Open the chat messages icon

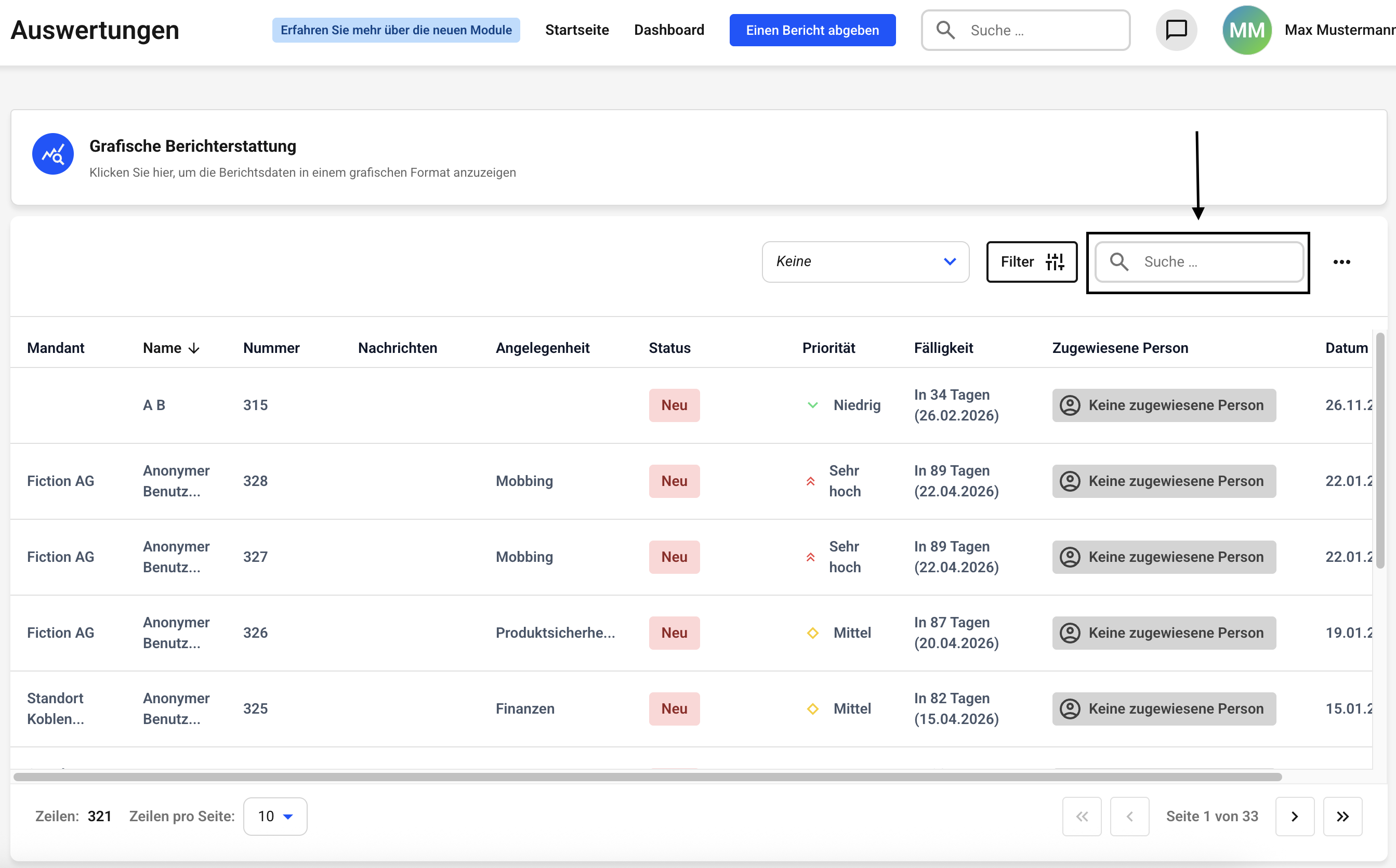point(1176,30)
